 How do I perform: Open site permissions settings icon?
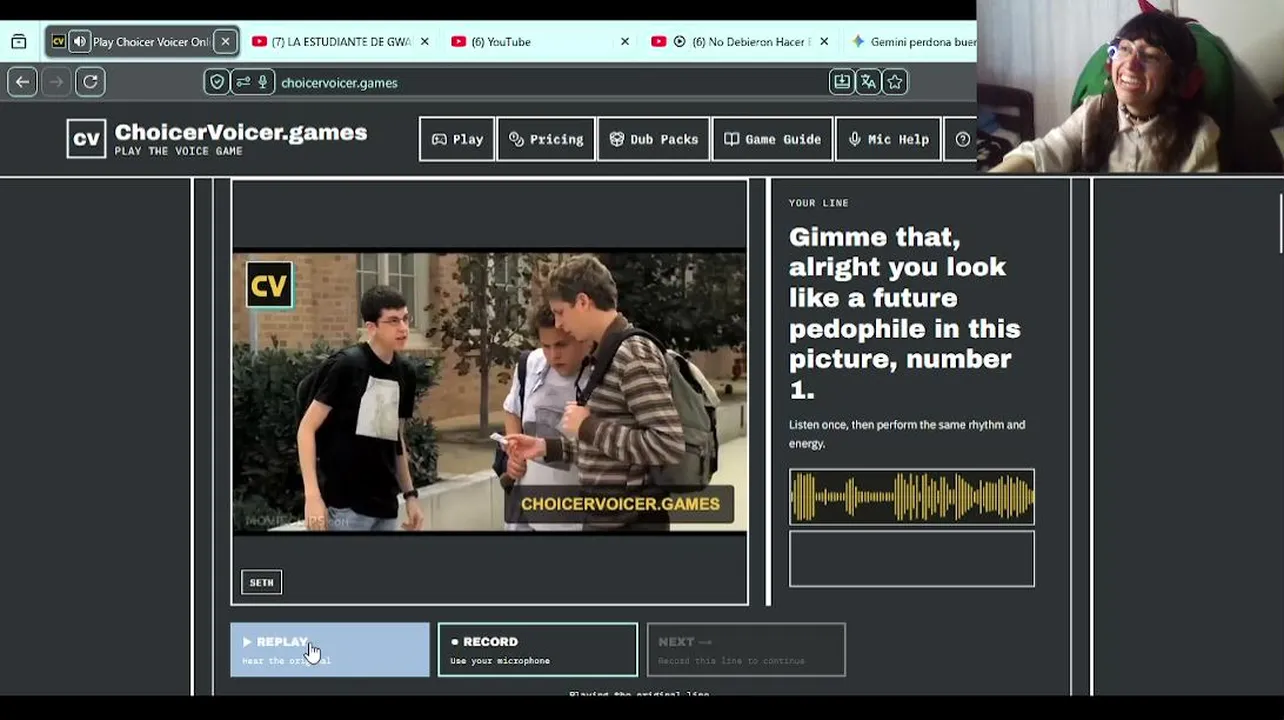point(243,82)
